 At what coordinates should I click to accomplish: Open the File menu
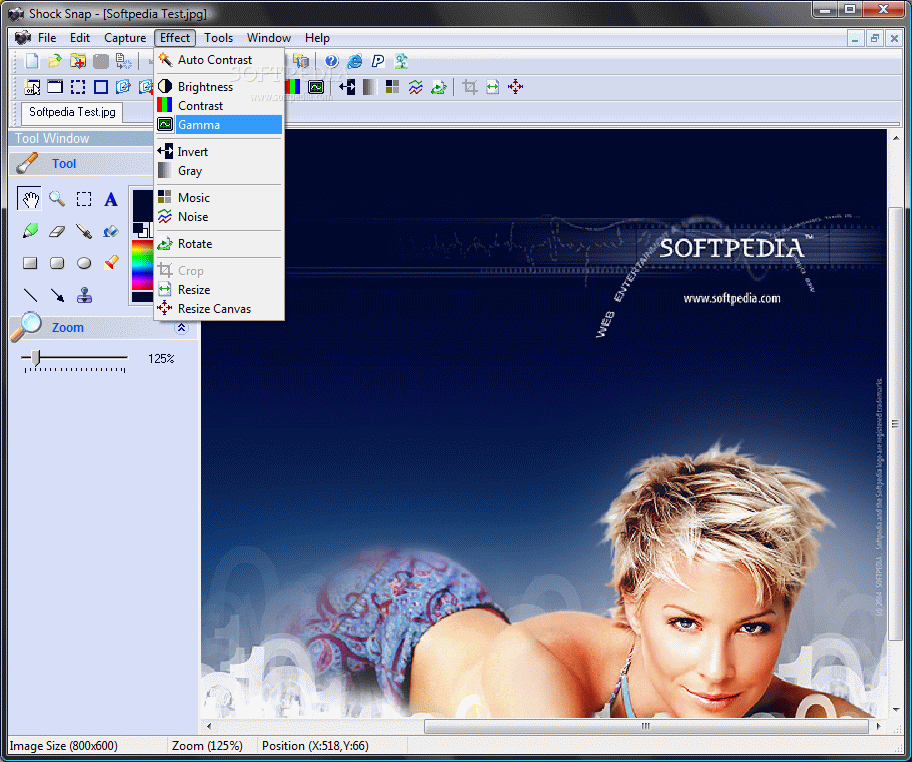coord(47,38)
